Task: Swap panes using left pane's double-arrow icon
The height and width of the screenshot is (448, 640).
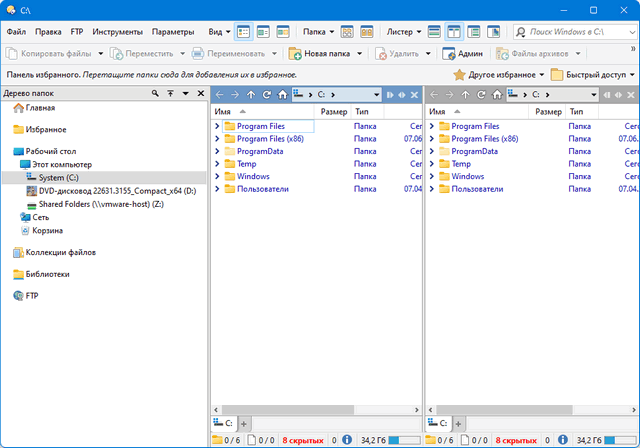Action: coord(402,95)
